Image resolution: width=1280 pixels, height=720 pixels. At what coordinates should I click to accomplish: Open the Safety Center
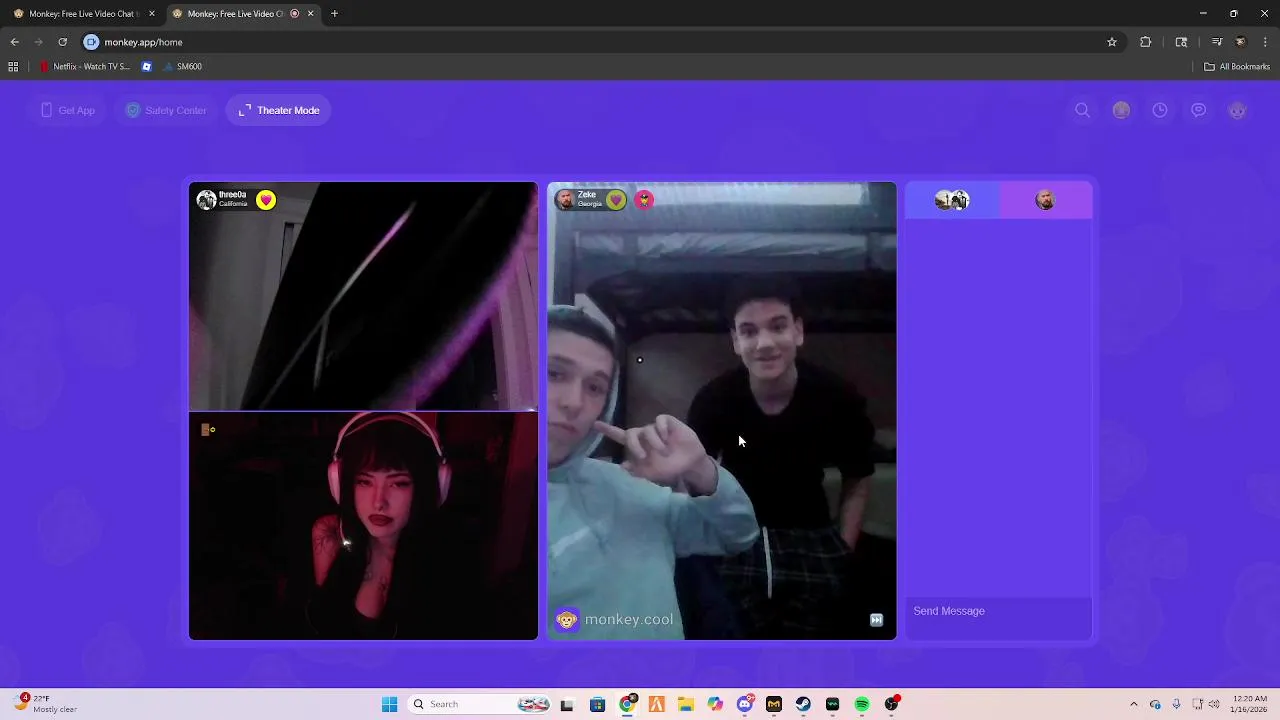tap(166, 110)
